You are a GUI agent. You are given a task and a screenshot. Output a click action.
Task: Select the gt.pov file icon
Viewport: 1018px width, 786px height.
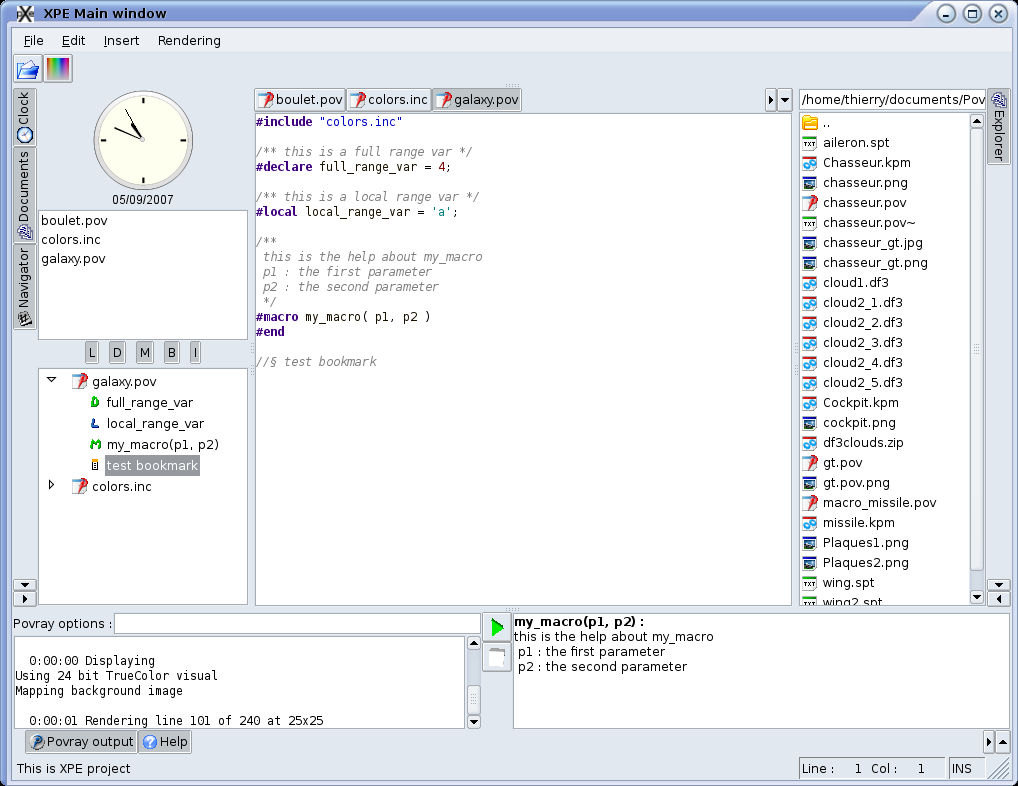pos(810,463)
